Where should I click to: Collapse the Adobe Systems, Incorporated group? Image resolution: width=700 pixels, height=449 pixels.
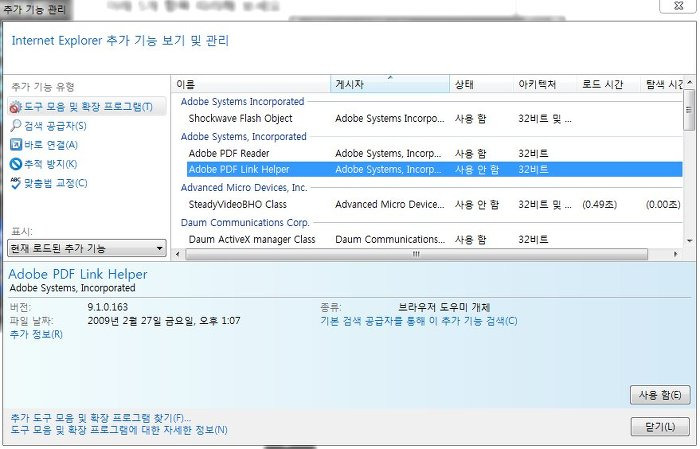(x=243, y=137)
